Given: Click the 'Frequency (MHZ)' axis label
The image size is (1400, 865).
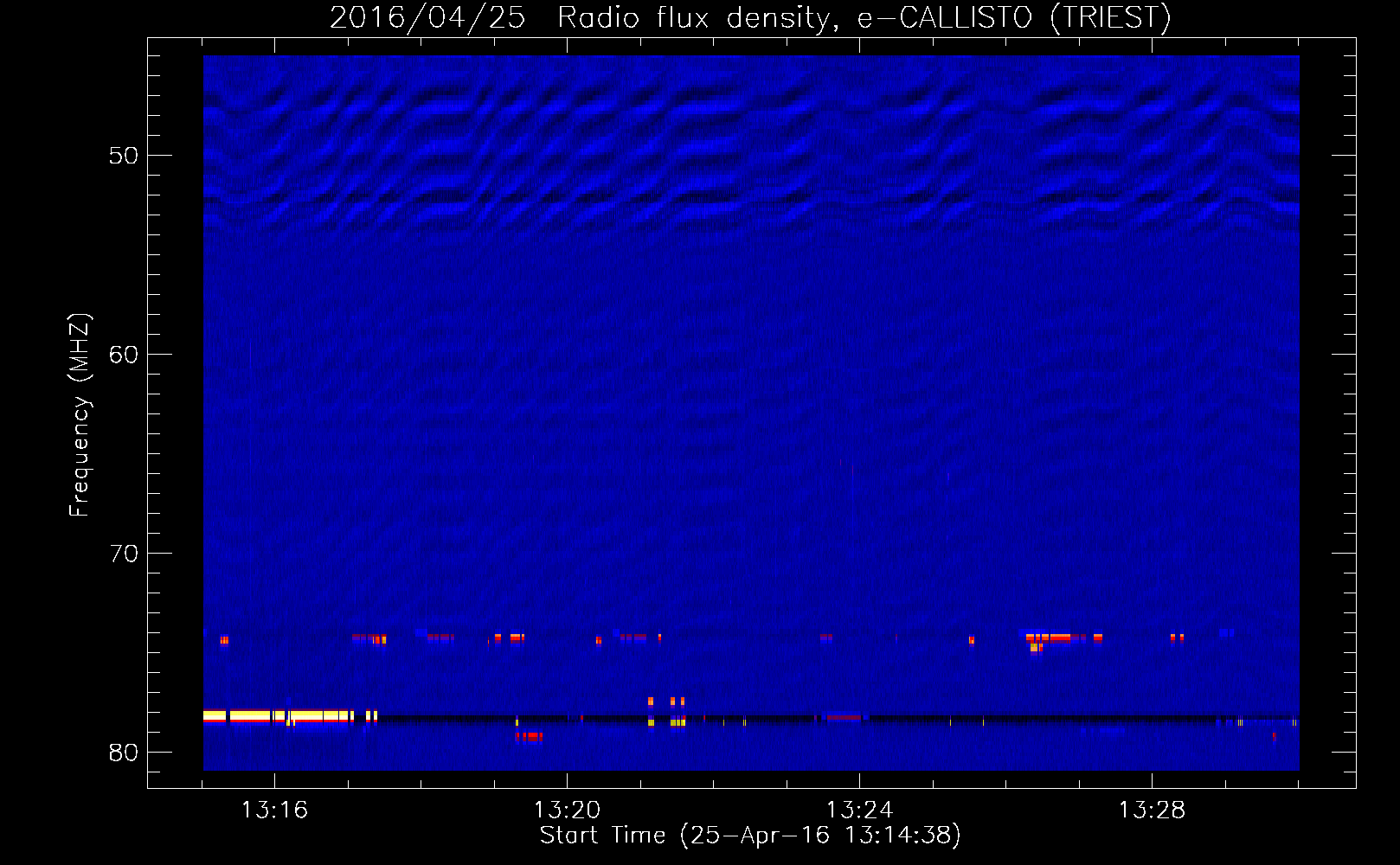Looking at the screenshot, I should click(x=80, y=415).
